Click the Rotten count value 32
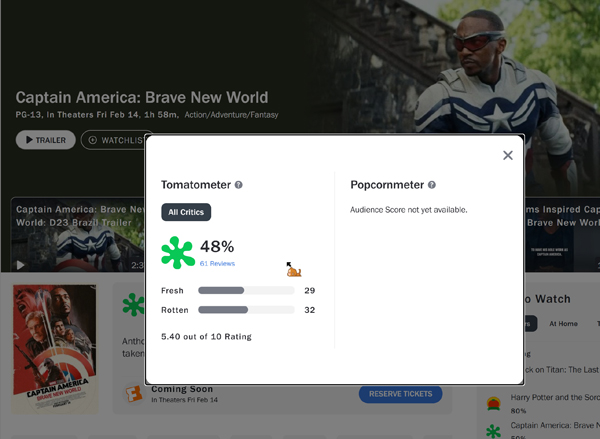This screenshot has height=439, width=600. click(x=310, y=310)
